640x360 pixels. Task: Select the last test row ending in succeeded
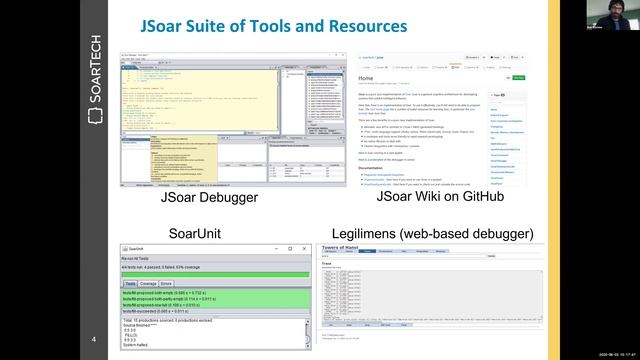pos(216,311)
